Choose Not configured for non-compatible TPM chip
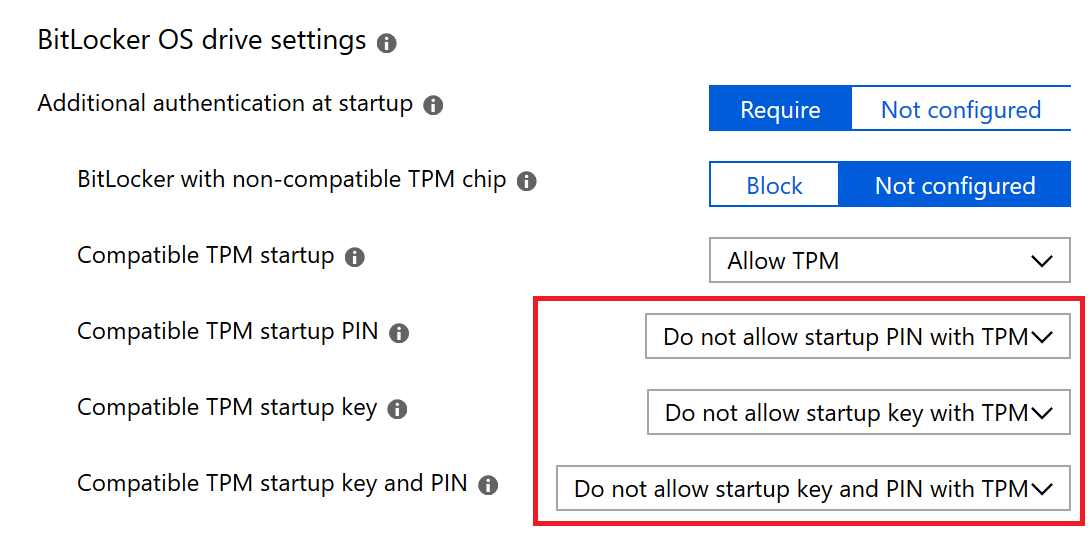 [955, 185]
